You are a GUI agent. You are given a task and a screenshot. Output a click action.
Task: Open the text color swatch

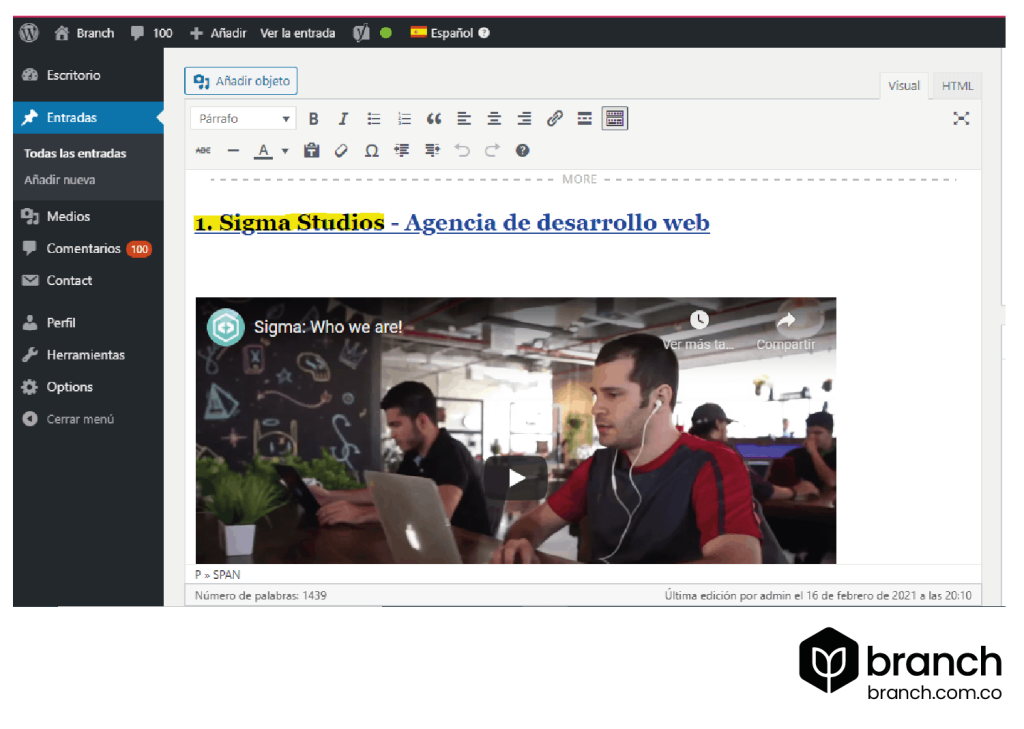click(263, 150)
